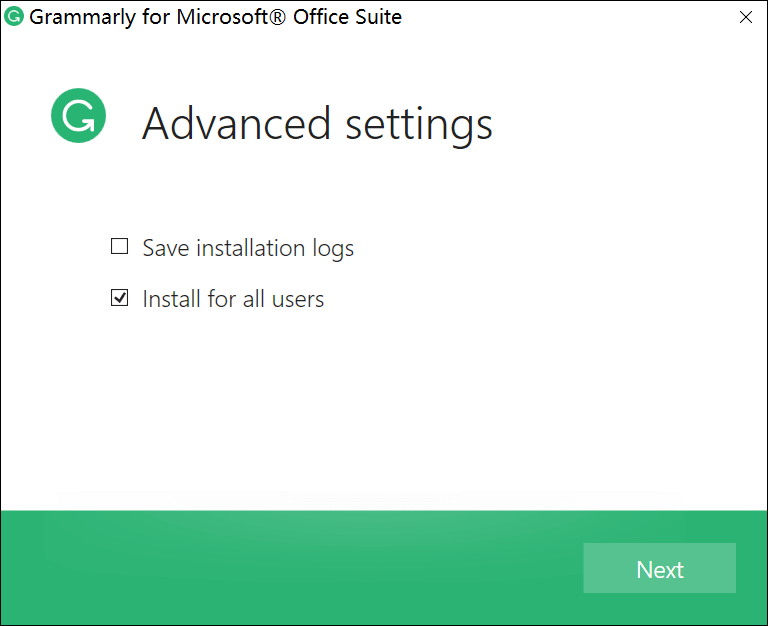Click the small Grammarly icon in the title bar
The image size is (768, 626).
[x=14, y=16]
